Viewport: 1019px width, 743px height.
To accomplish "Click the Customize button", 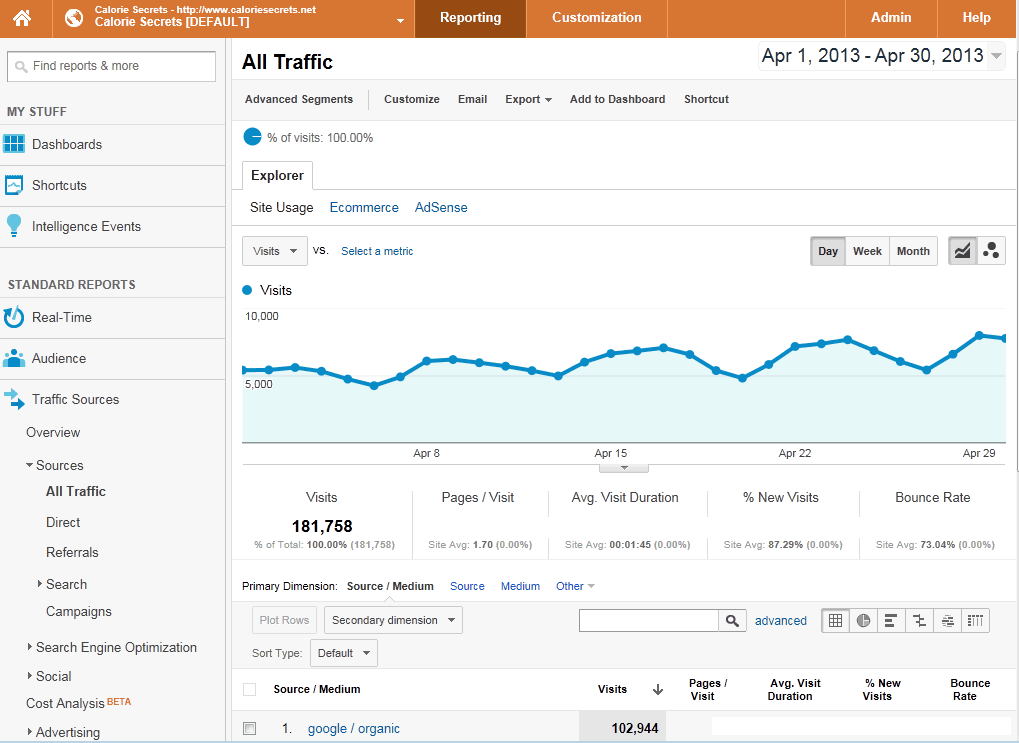I will (411, 99).
